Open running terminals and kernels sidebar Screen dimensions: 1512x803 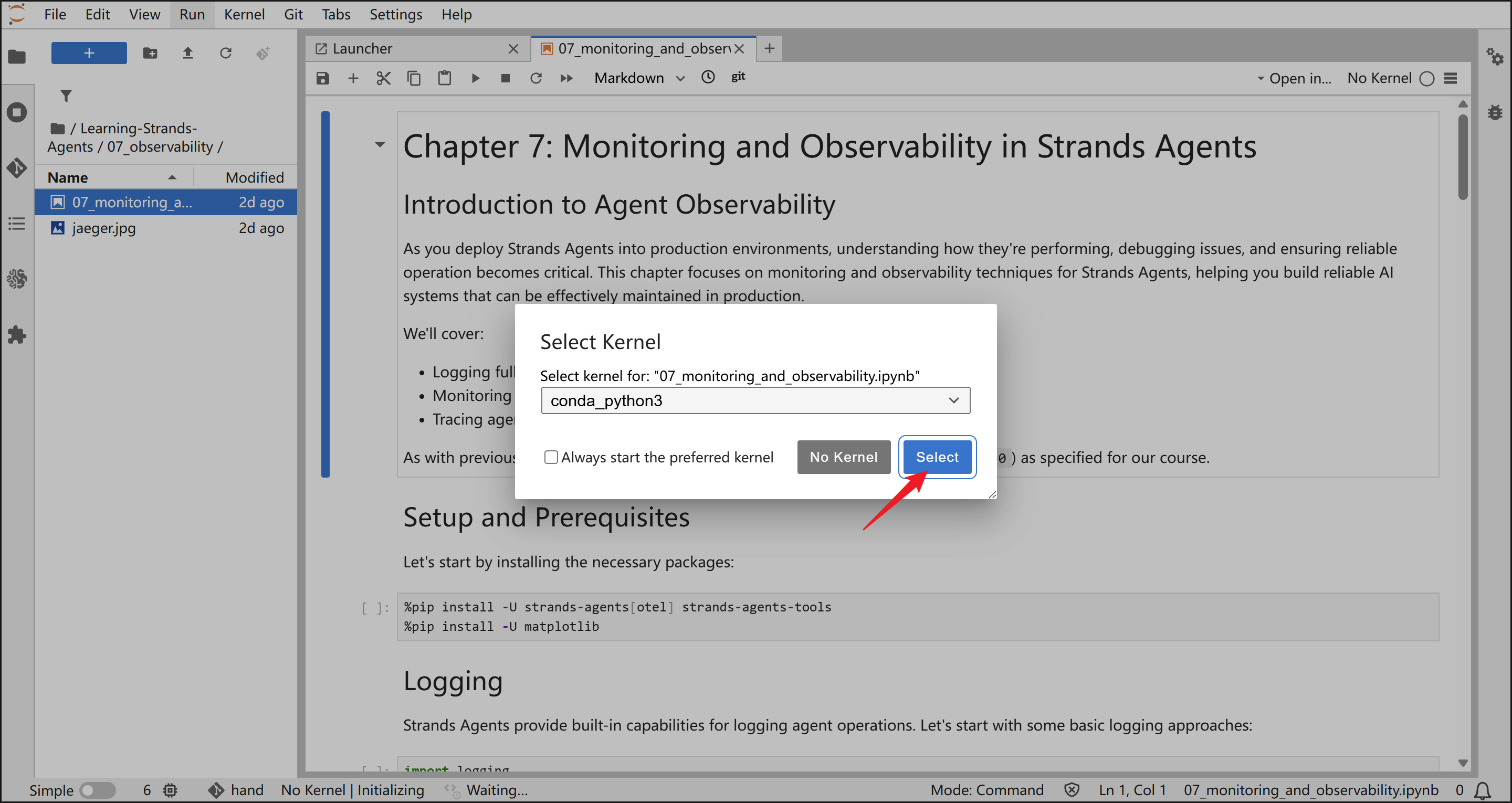[x=17, y=111]
